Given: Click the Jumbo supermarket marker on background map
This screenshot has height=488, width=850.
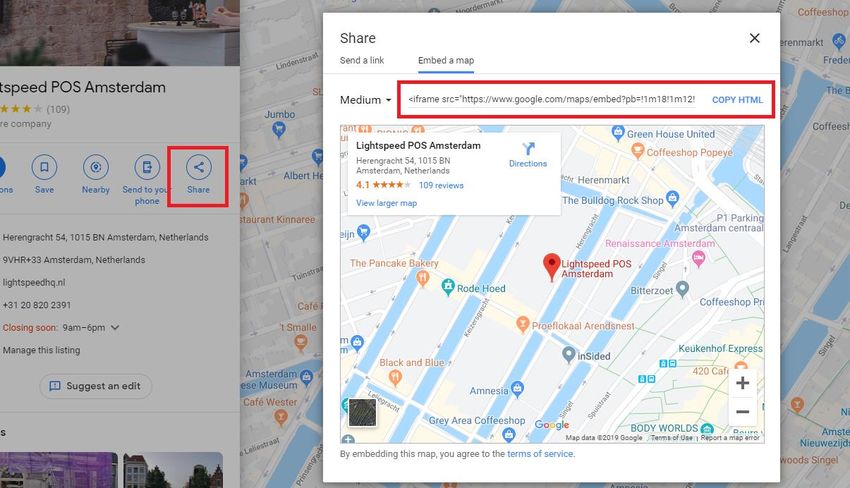Looking at the screenshot, I should point(279,129).
